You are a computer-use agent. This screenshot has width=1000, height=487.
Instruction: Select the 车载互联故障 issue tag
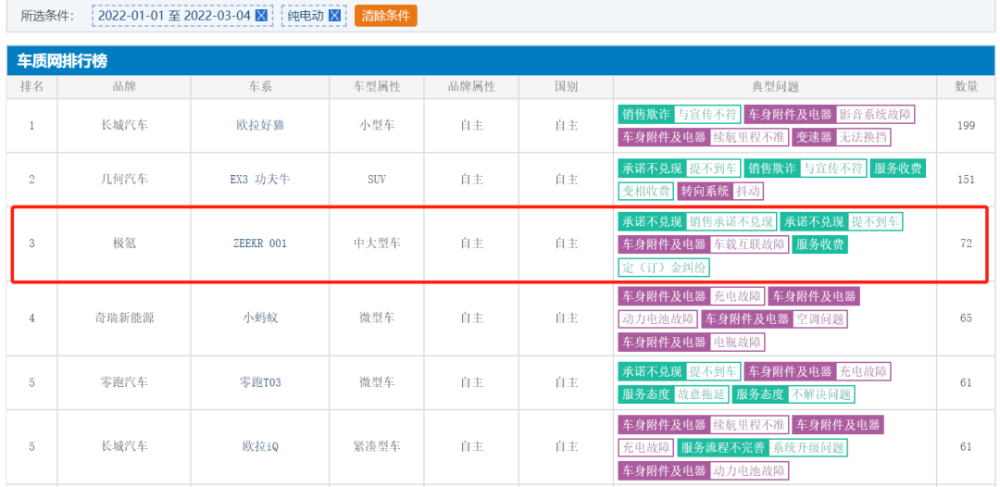(749, 244)
